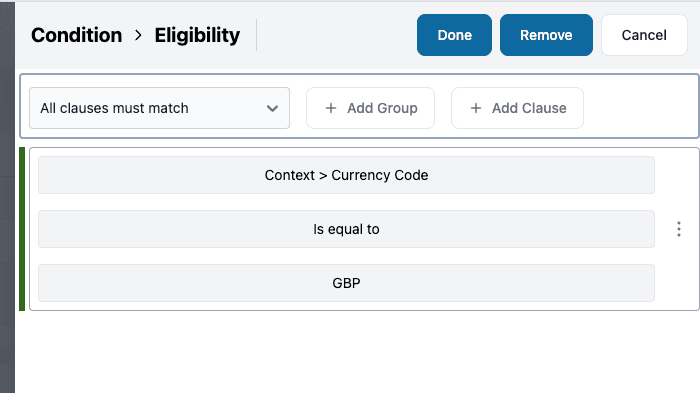Click the dark sidebar strip at left edge
700x393 pixels.
(x=7, y=196)
